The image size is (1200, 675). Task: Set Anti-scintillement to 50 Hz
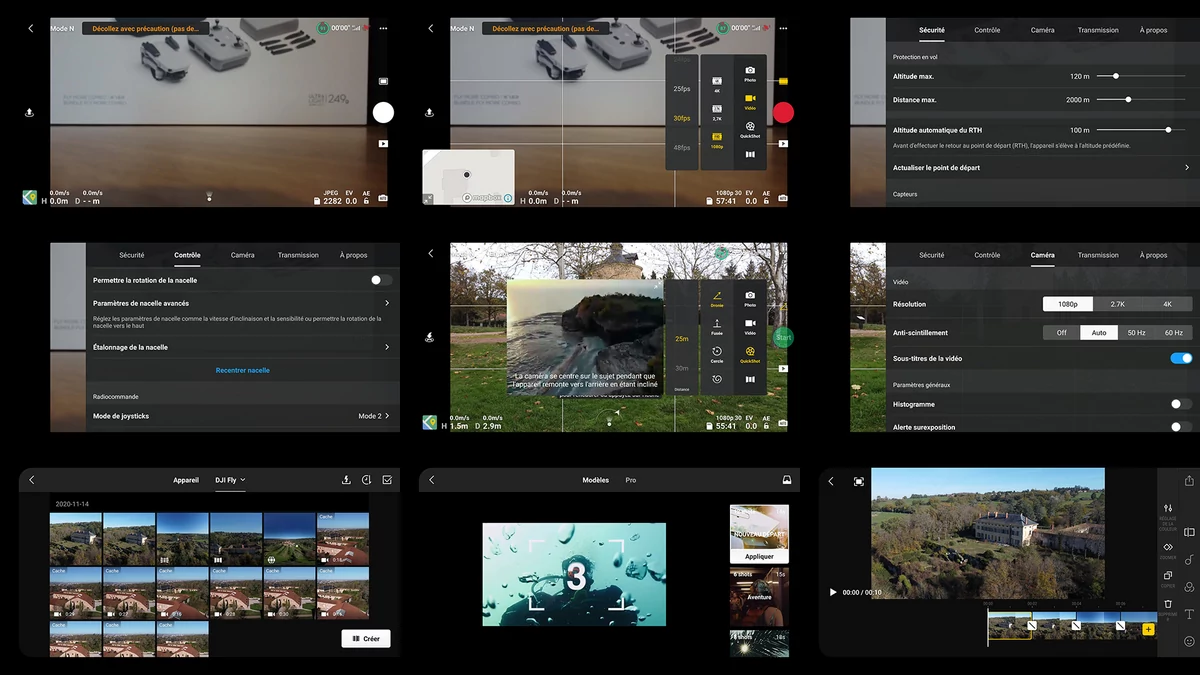(1137, 333)
